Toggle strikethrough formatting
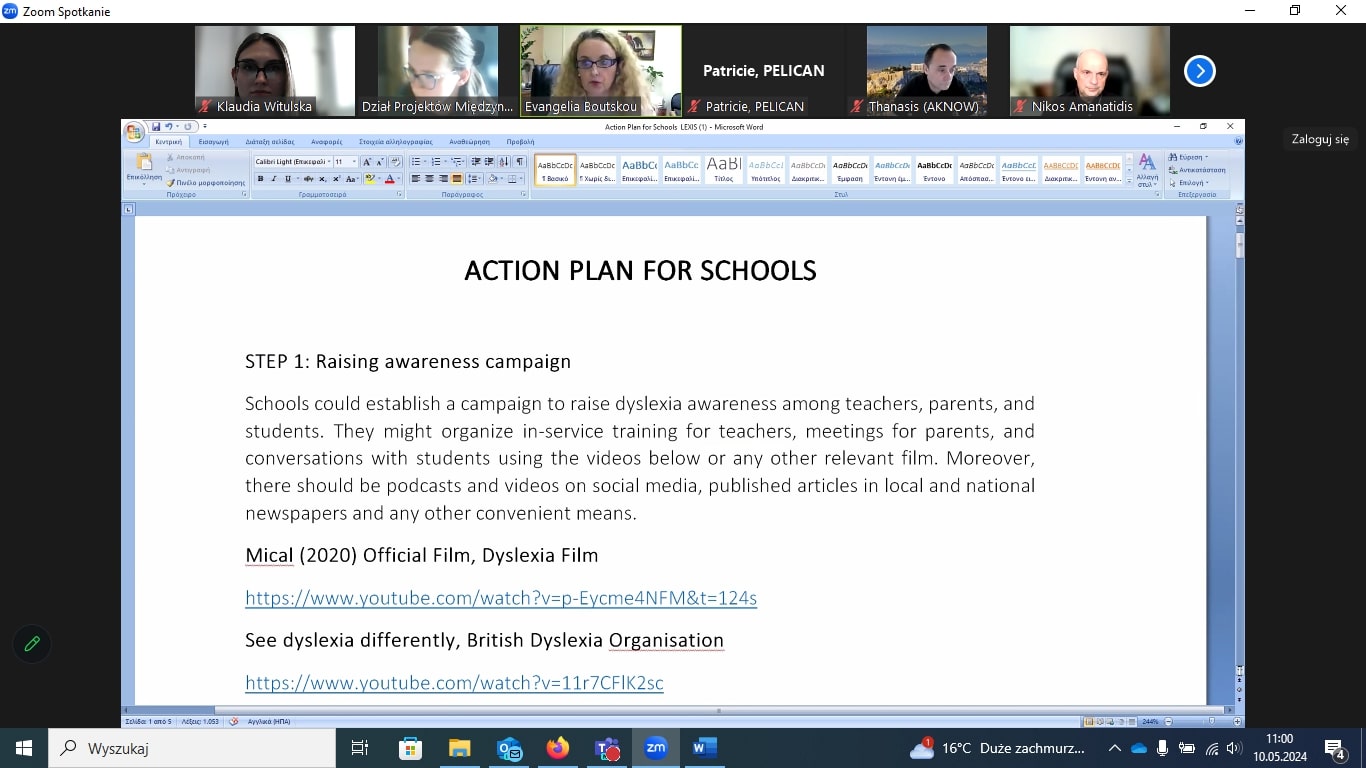 [x=308, y=179]
